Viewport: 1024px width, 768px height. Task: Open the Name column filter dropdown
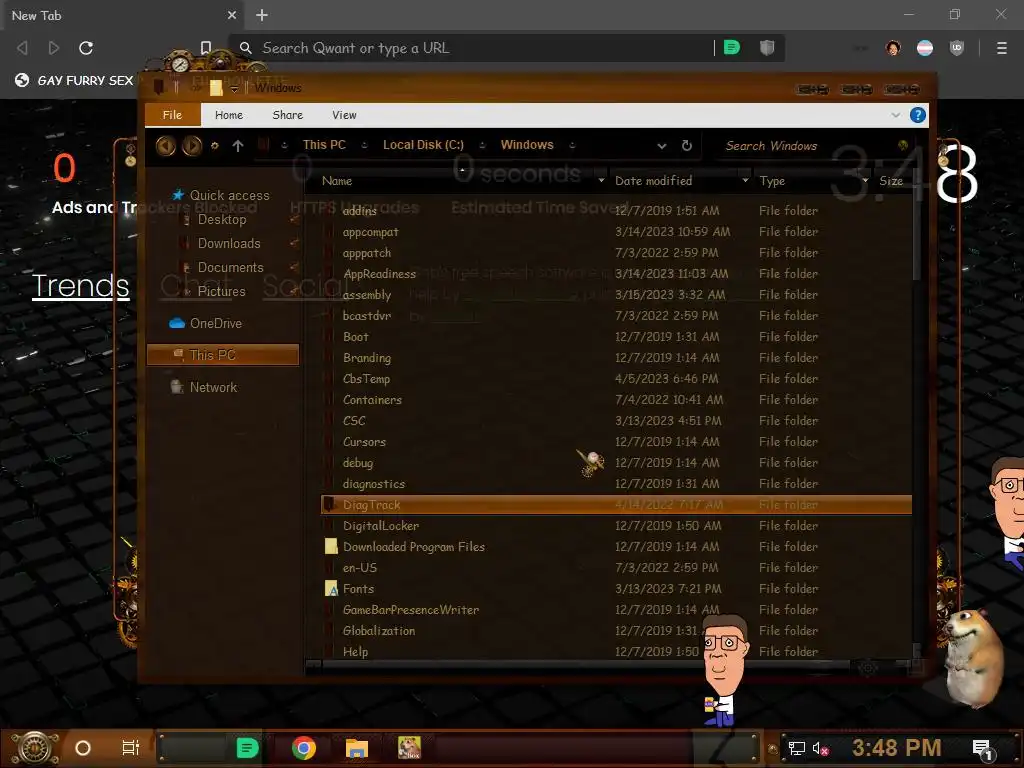[601, 180]
